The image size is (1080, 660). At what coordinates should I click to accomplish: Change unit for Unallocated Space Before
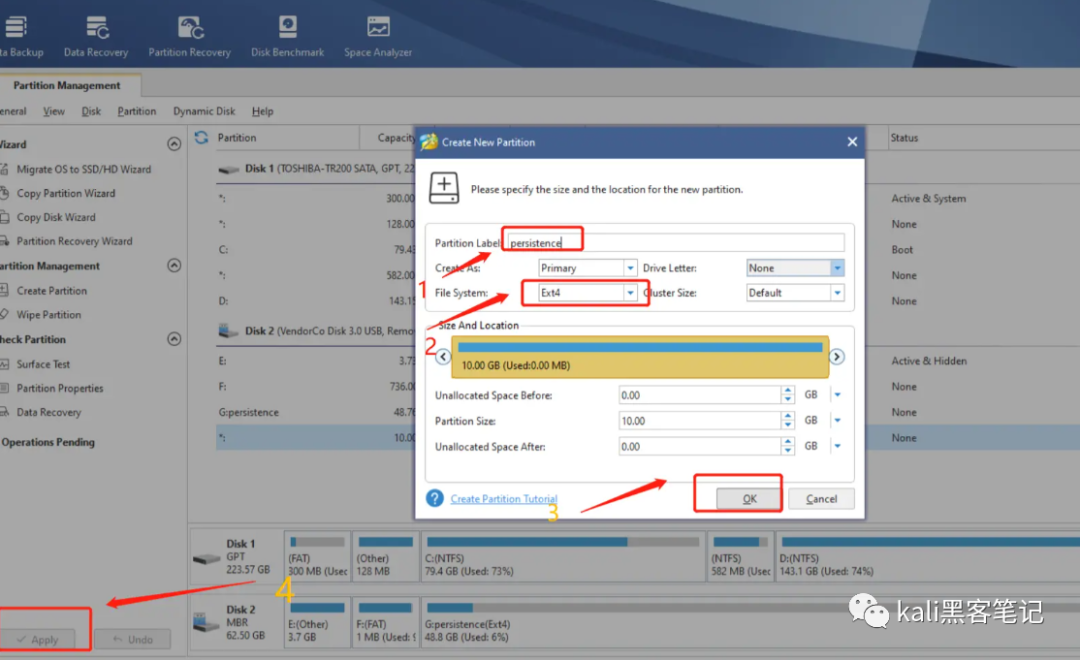coord(838,395)
